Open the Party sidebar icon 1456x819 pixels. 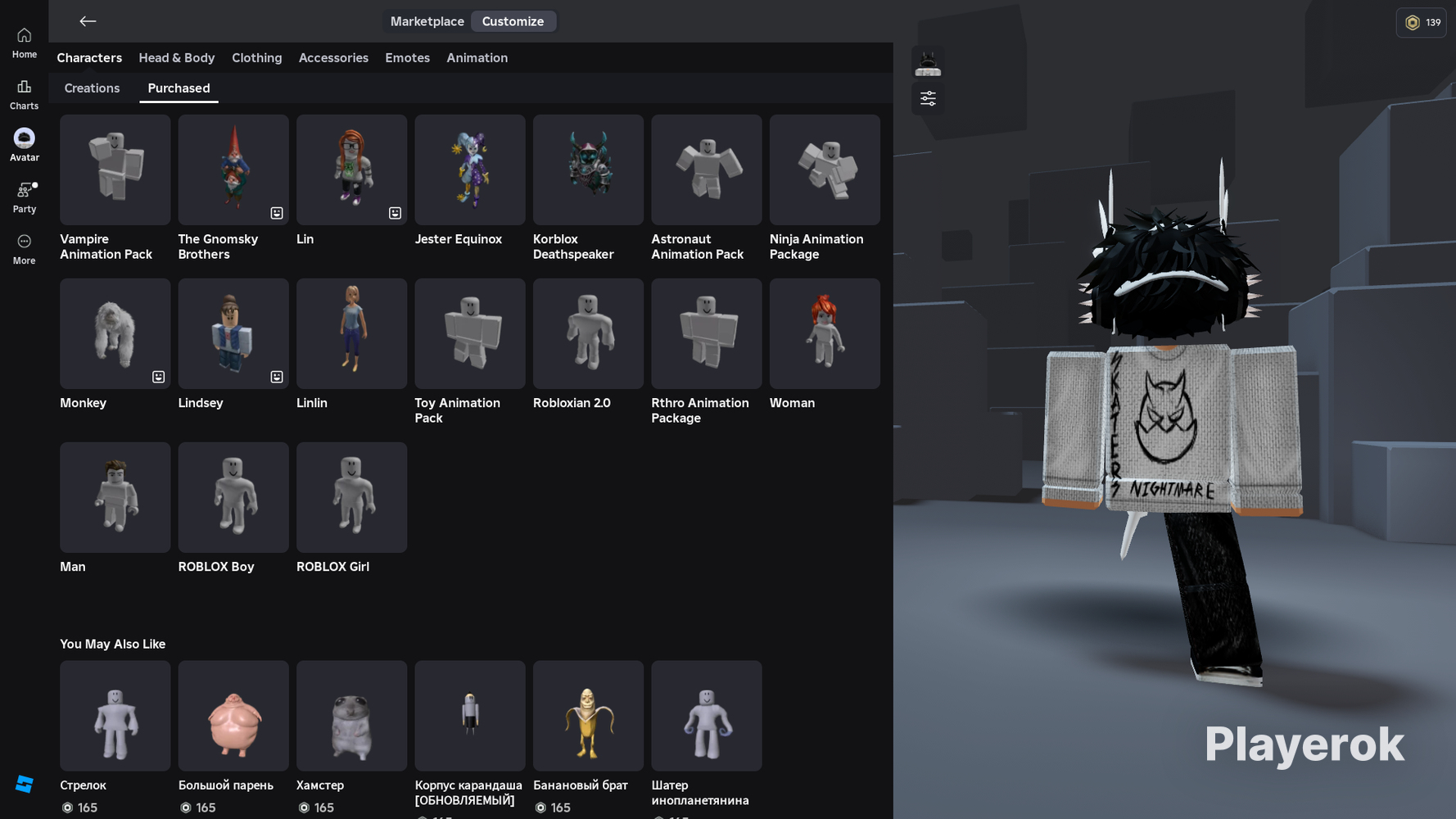tap(24, 197)
